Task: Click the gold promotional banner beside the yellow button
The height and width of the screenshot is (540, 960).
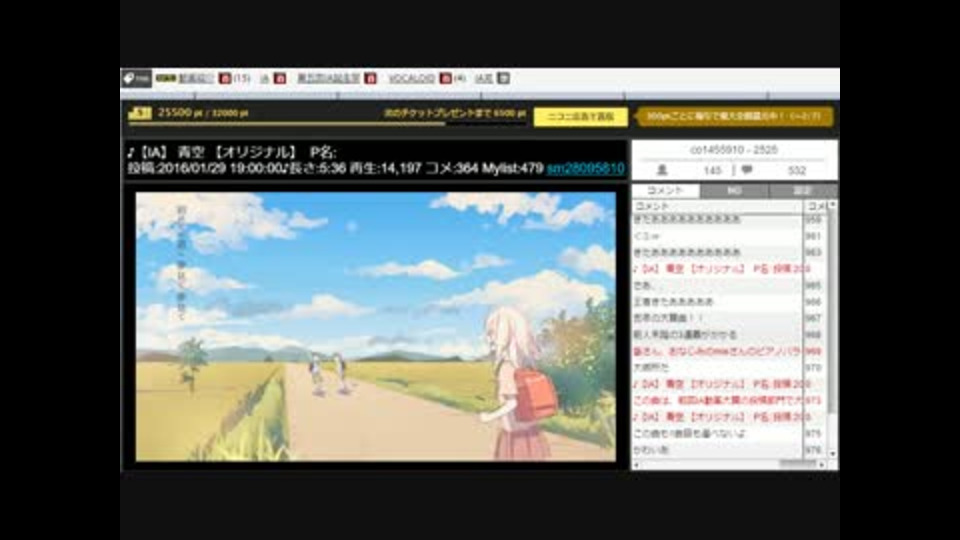Action: tap(734, 116)
